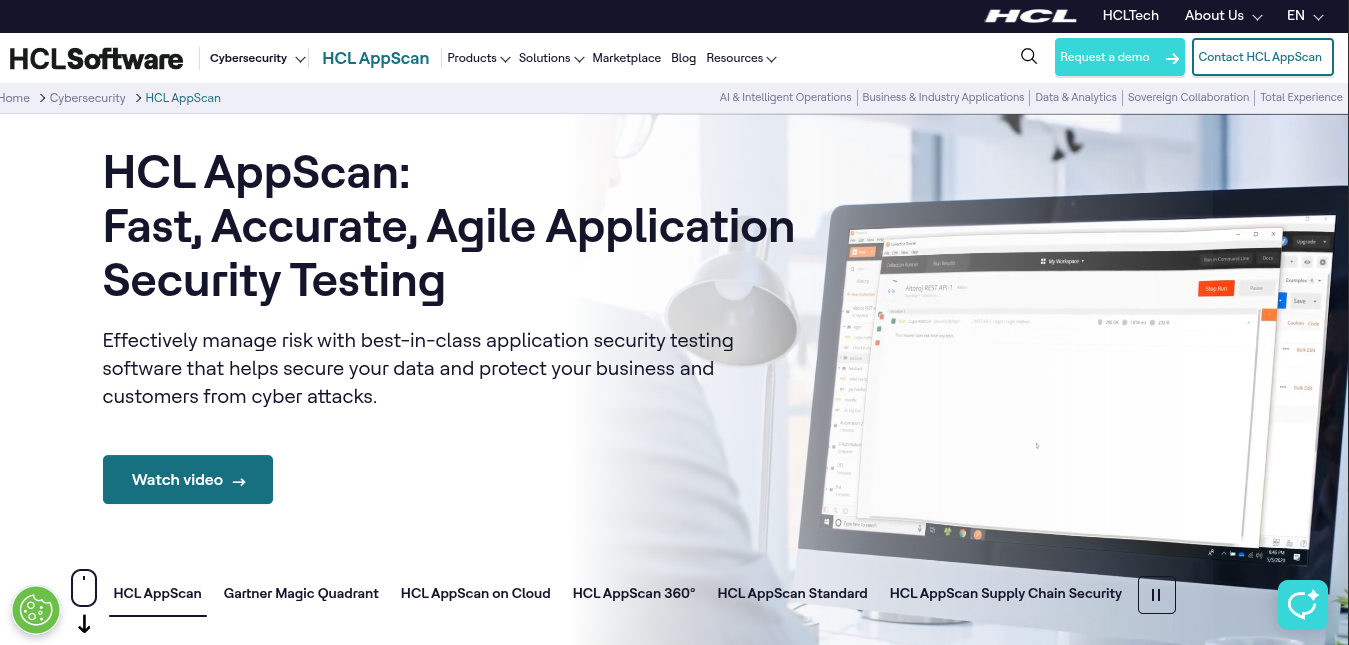Viewport: 1349px width, 645px height.
Task: Open the Blog menu item
Action: pyautogui.click(x=684, y=58)
